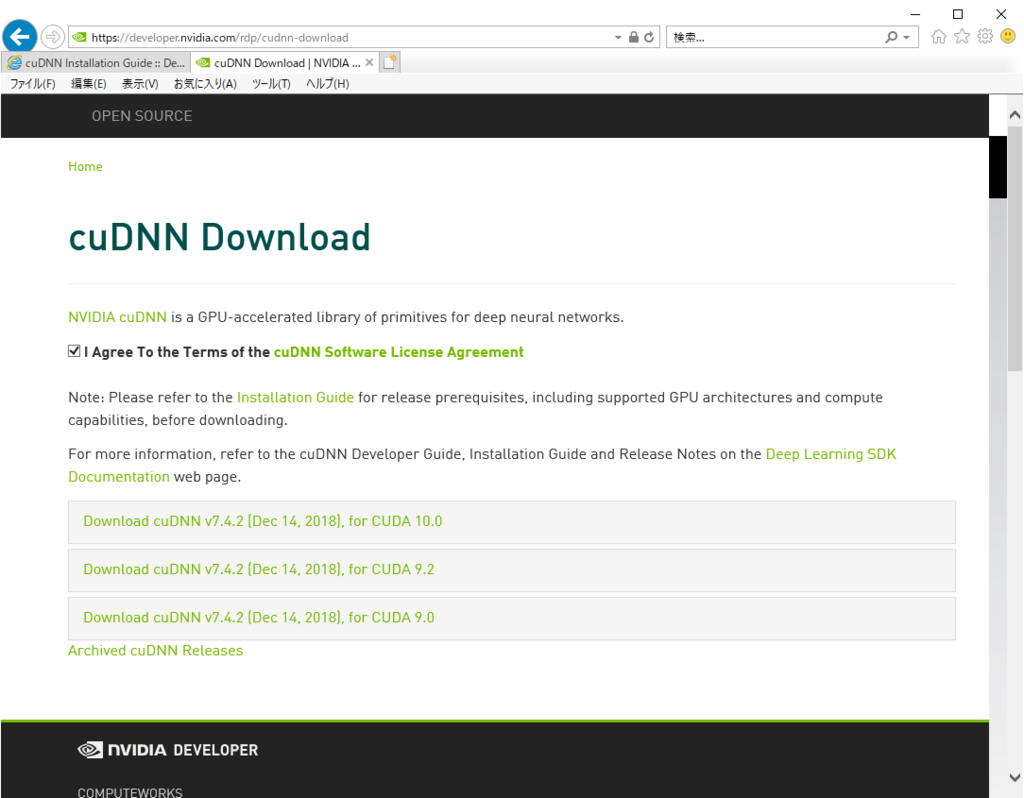Viewport: 1024px width, 798px height.
Task: Click the forward navigation arrow
Action: point(52,37)
